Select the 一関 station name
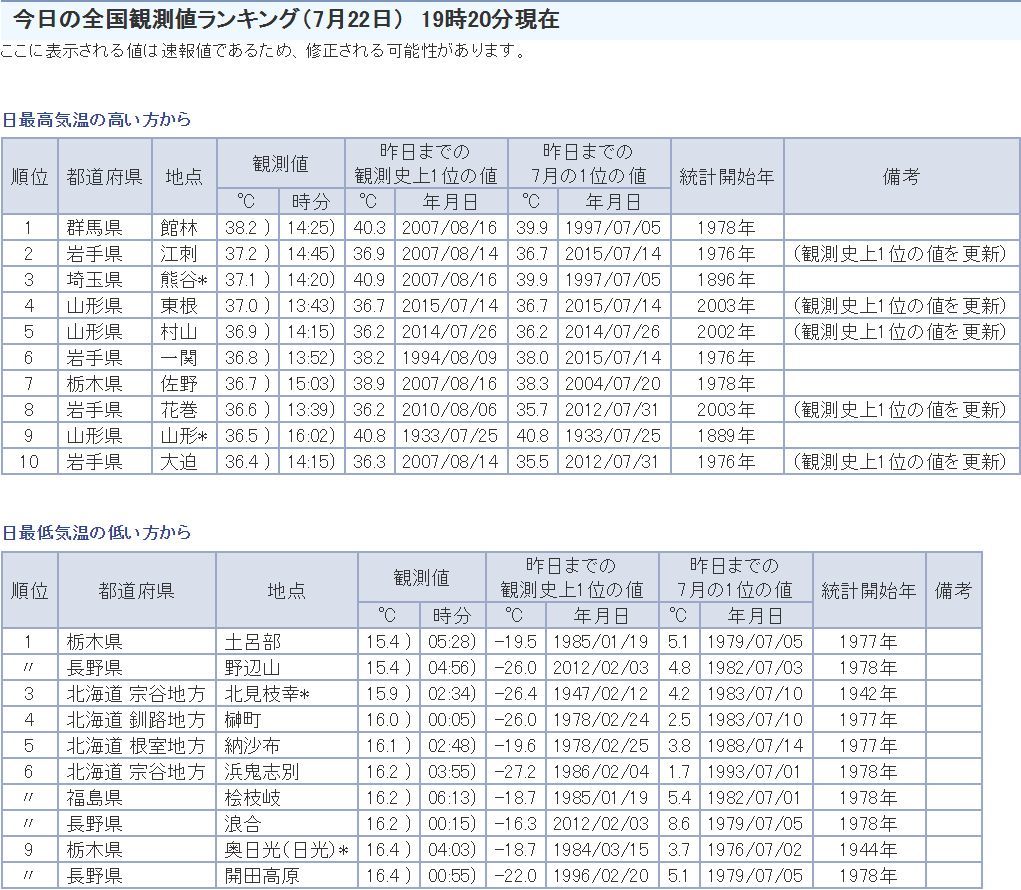The image size is (1021, 890). click(179, 358)
